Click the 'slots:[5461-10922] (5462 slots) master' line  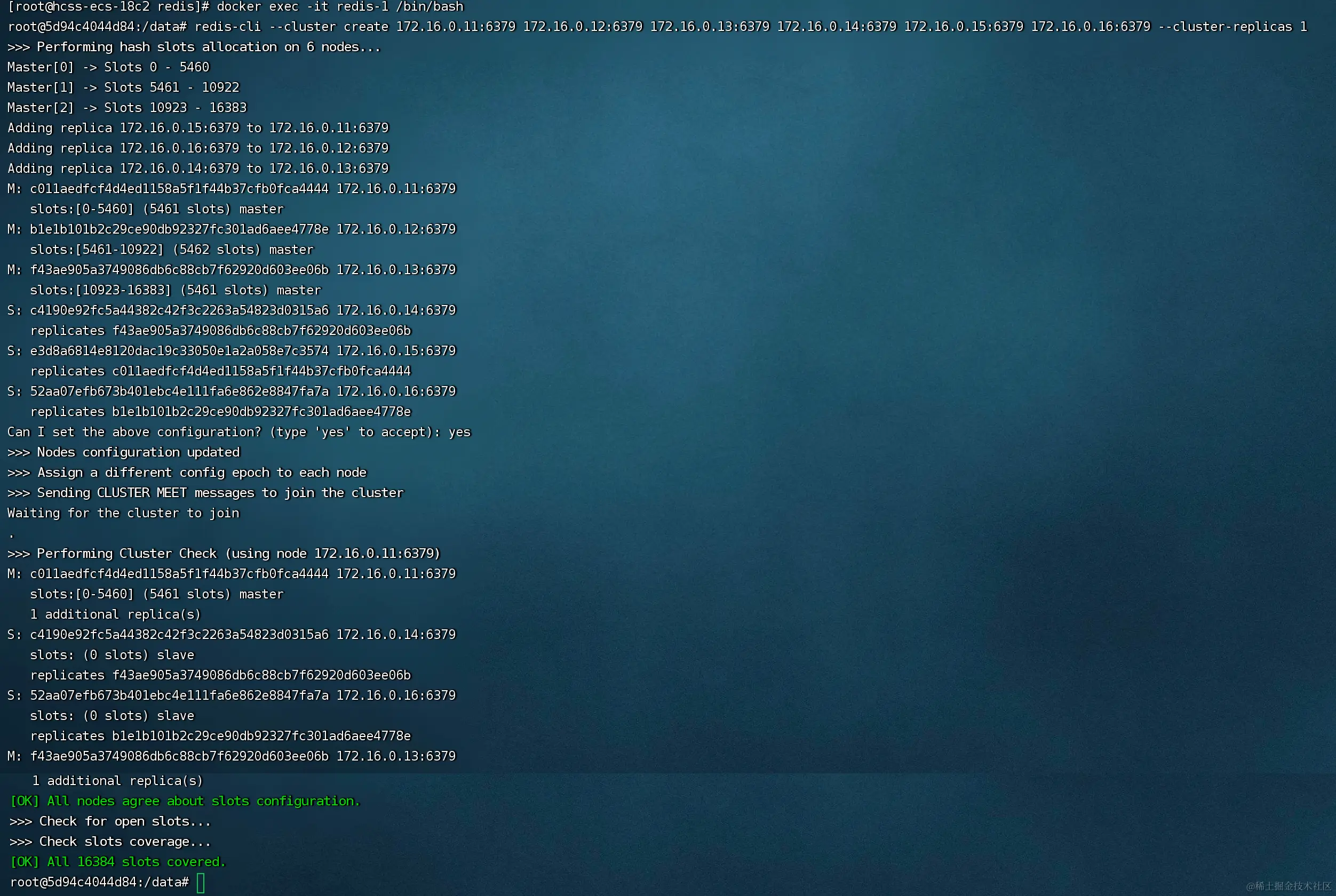[171, 250]
